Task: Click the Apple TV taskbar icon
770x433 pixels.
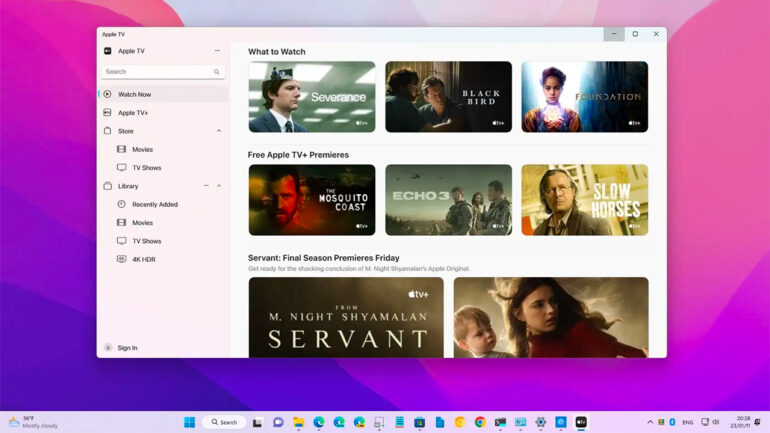Action: (581, 422)
